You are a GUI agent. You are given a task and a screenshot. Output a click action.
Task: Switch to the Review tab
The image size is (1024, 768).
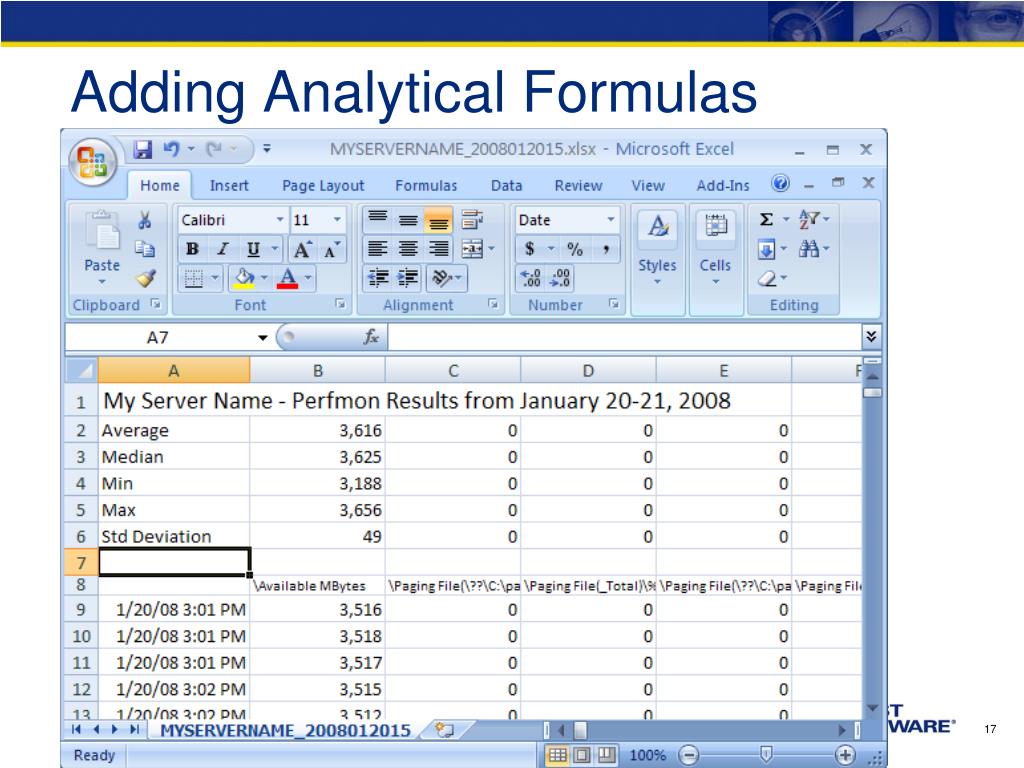(578, 185)
